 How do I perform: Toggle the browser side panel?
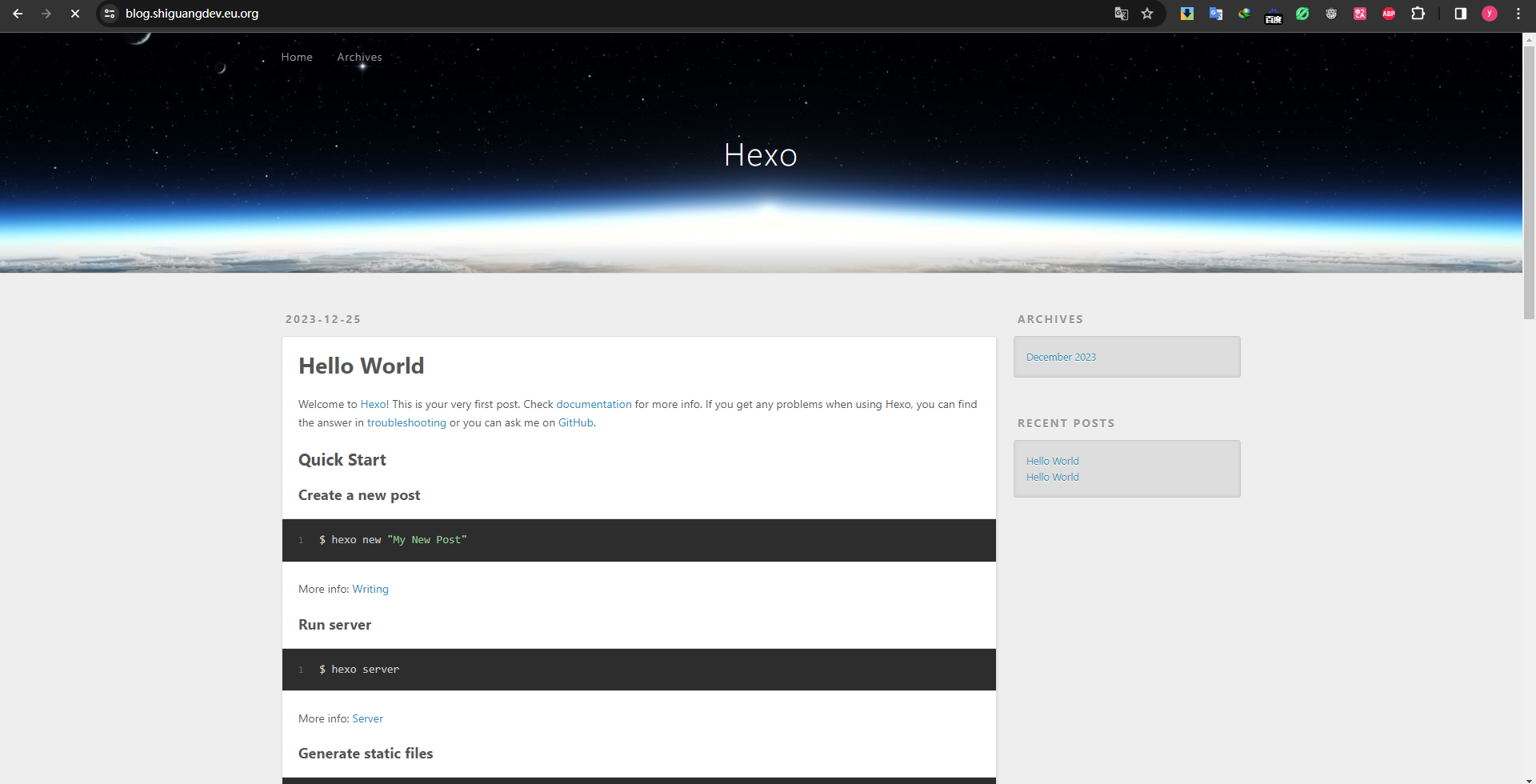coord(1461,14)
